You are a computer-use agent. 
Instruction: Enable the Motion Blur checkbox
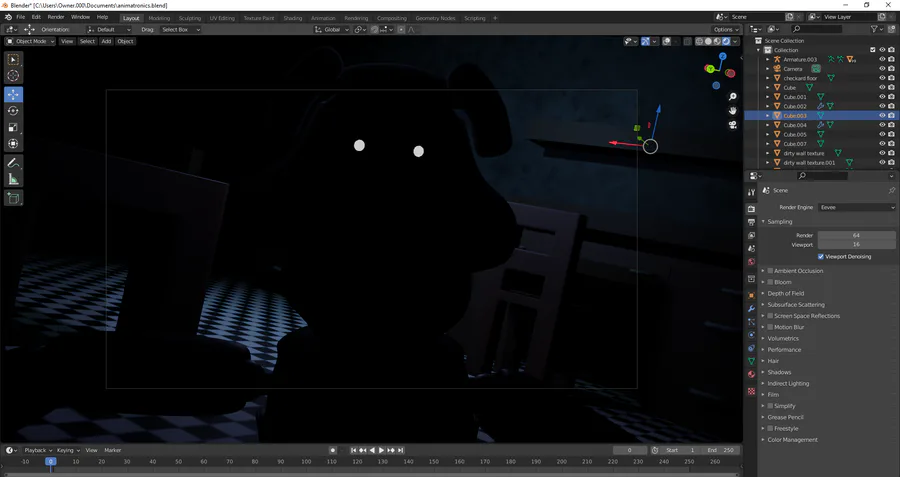tap(770, 327)
